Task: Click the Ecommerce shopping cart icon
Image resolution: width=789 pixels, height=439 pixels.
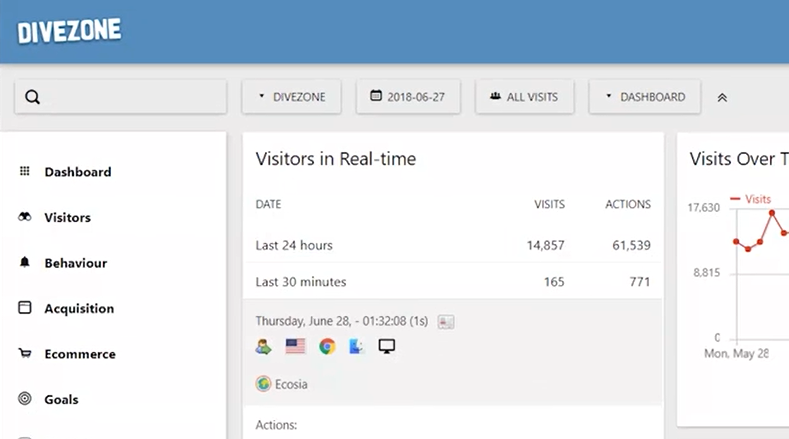Action: 25,353
